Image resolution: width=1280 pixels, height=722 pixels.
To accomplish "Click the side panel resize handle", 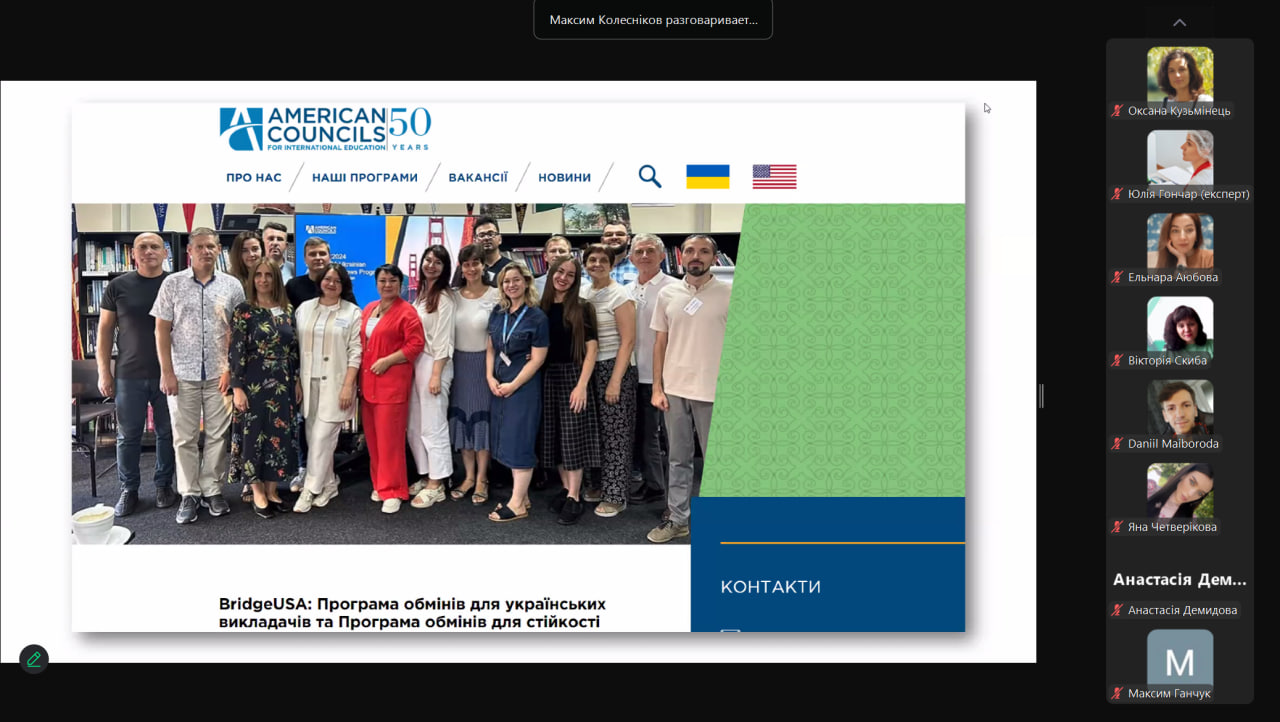I will [x=1041, y=396].
